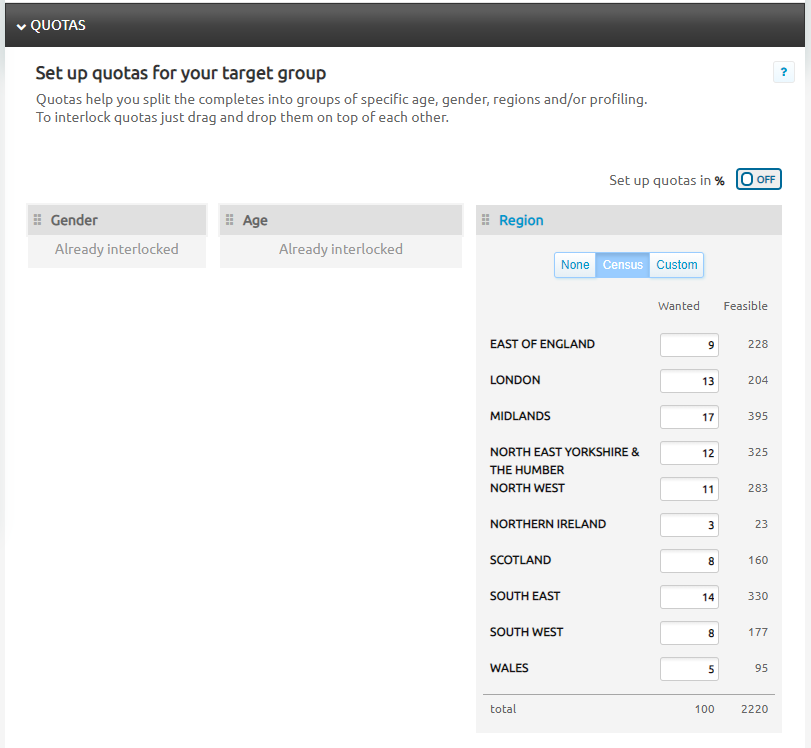Screen dimensions: 811x748
Task: Click the North West wanted field
Action: (689, 489)
